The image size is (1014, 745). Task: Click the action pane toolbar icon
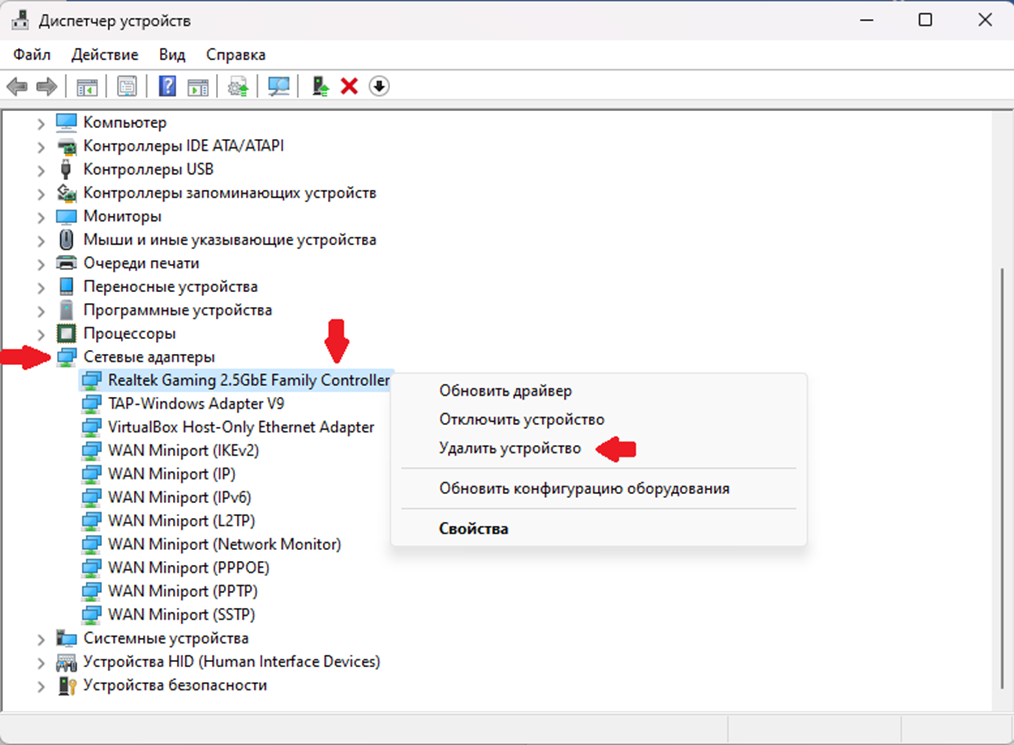198,86
